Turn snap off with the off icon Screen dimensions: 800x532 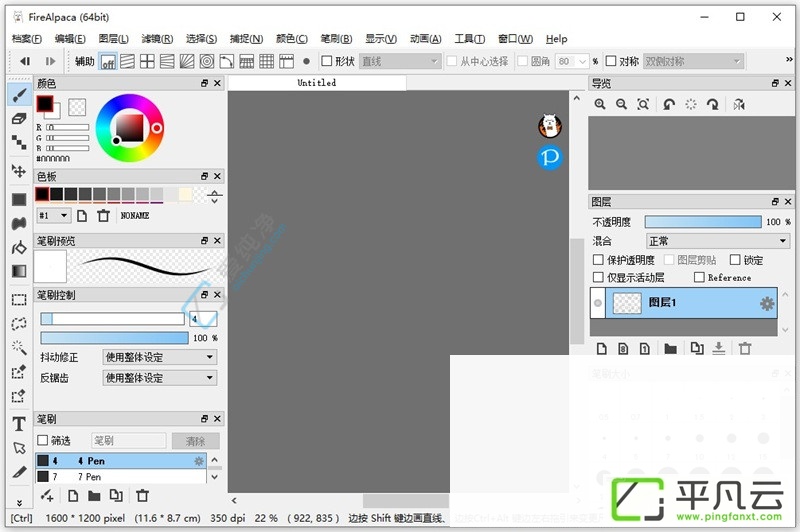pyautogui.click(x=108, y=62)
